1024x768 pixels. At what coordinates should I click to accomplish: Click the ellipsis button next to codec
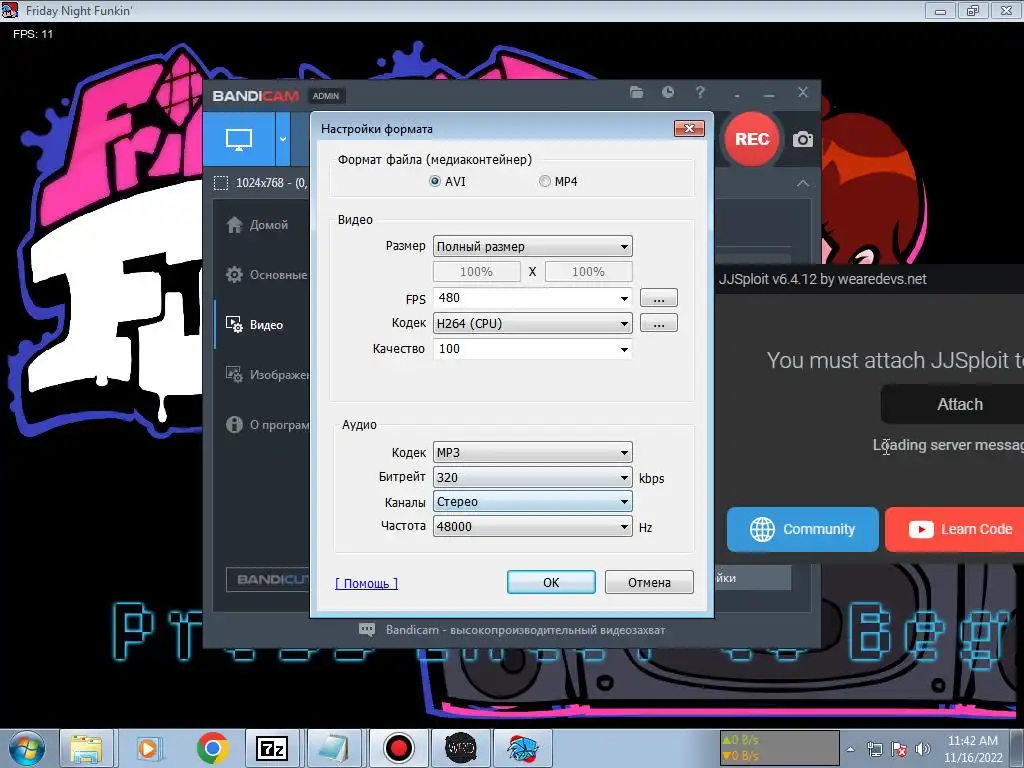[x=658, y=323]
